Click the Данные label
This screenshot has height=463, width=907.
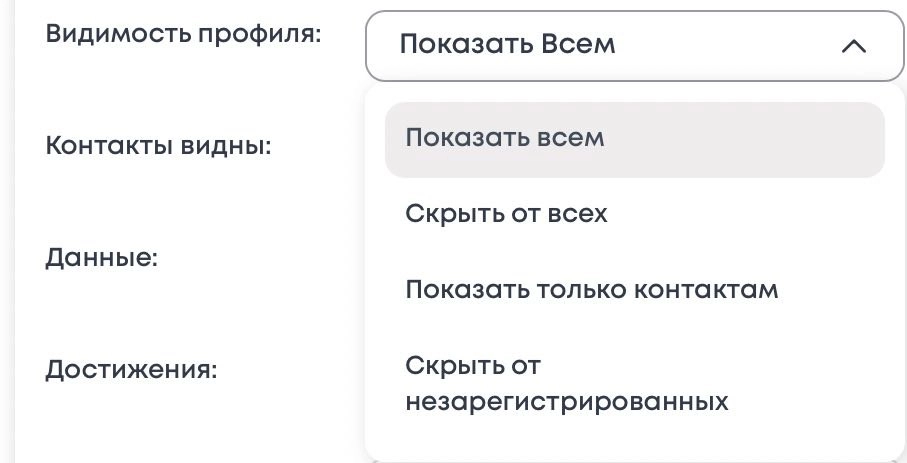pyautogui.click(x=102, y=257)
